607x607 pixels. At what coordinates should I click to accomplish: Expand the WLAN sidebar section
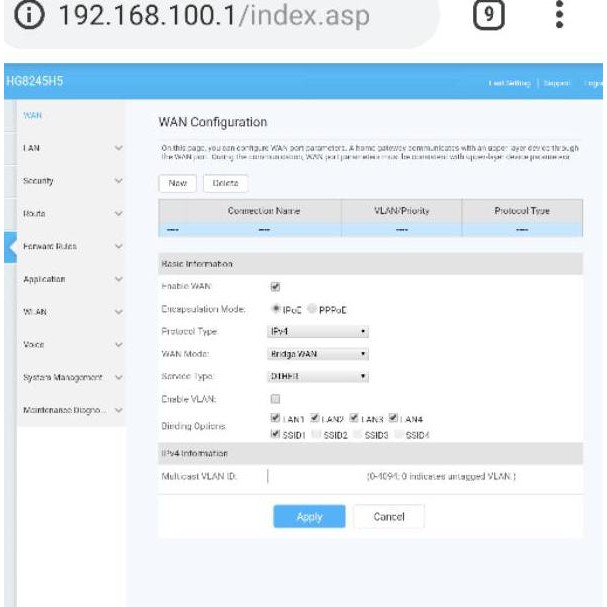click(70, 312)
